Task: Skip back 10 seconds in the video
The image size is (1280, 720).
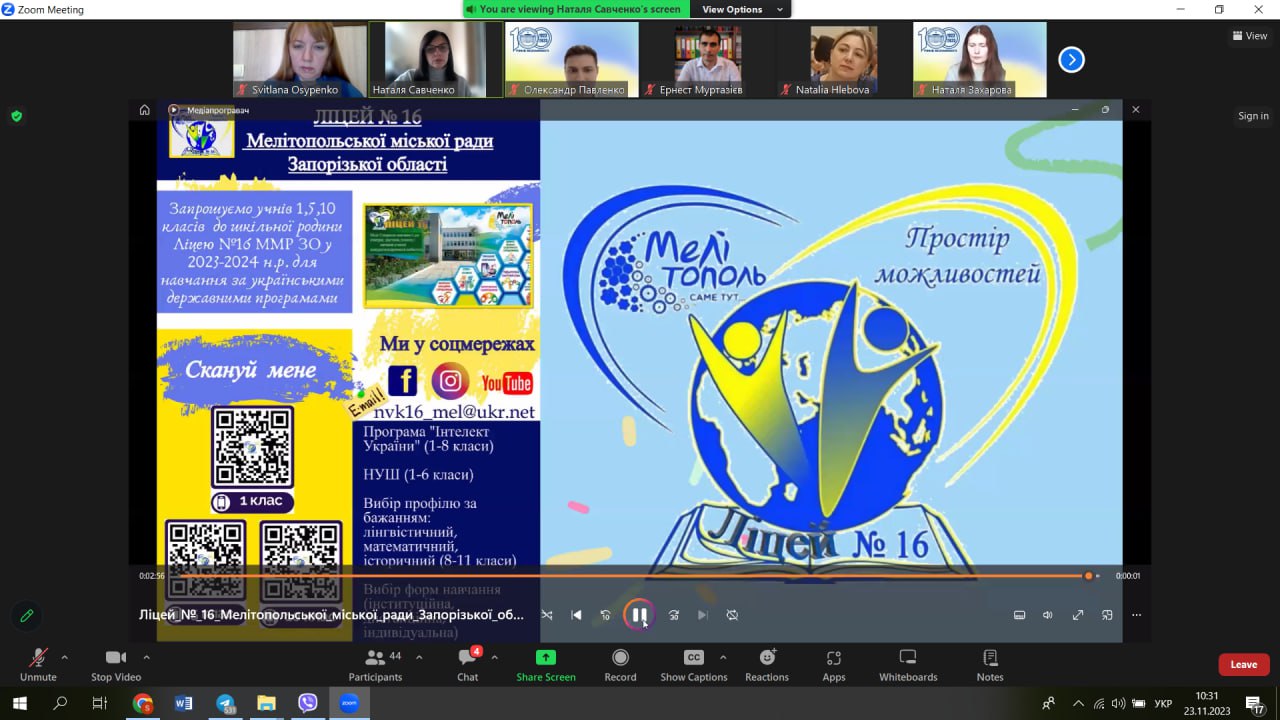Action: (x=605, y=615)
